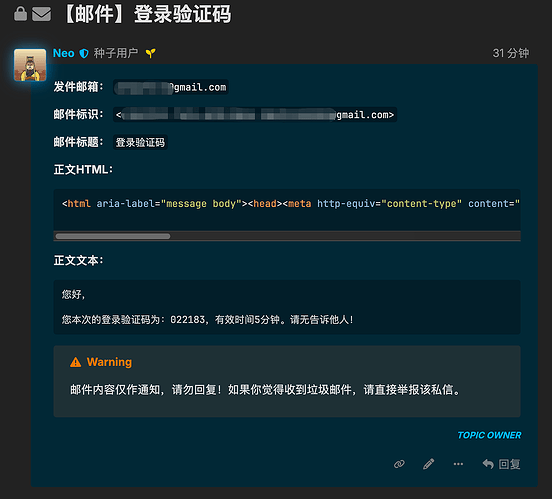
Task: Click the 邮件标识 label
Action: [x=78, y=114]
